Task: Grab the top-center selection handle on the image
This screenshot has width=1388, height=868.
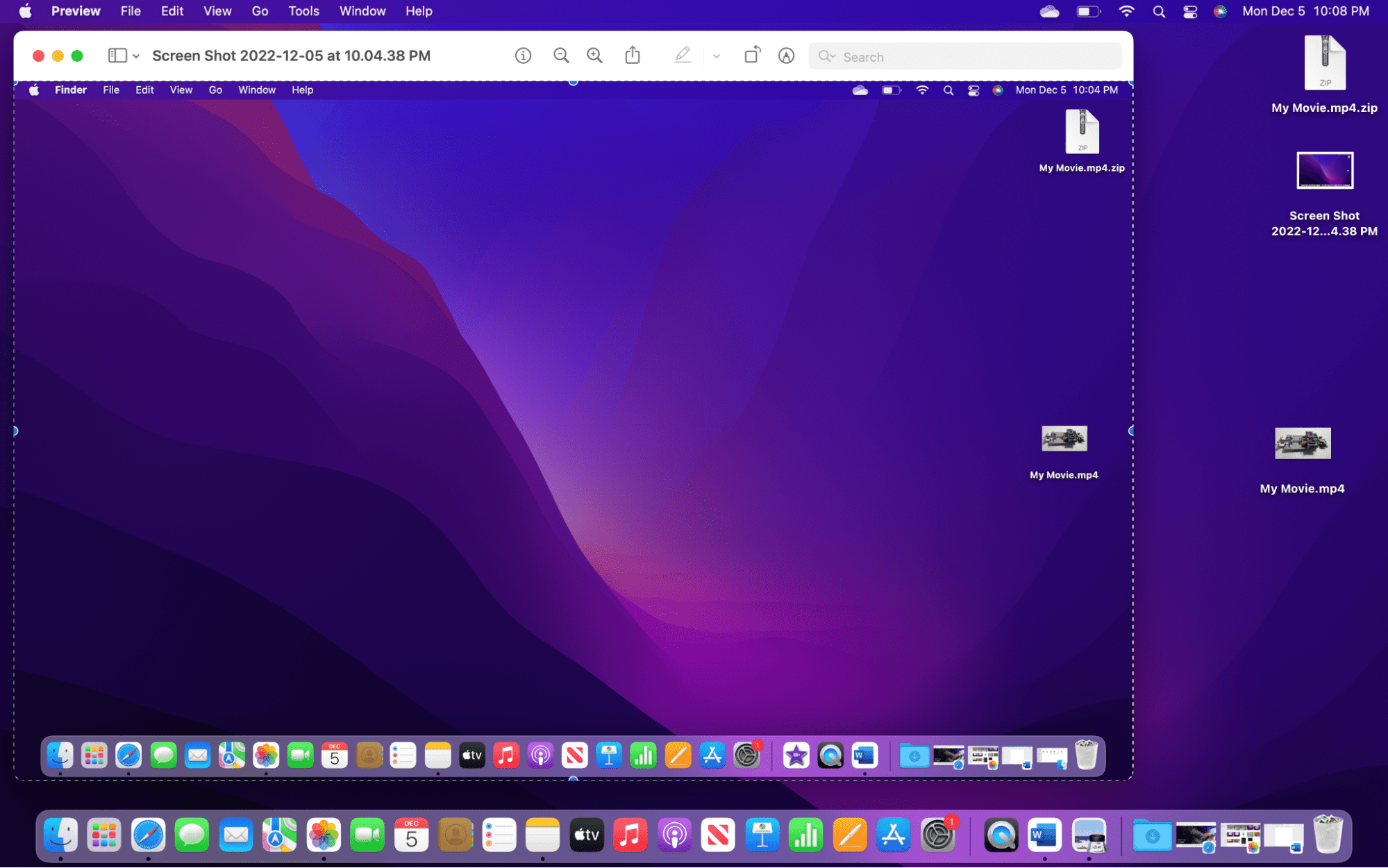Action: (x=573, y=82)
